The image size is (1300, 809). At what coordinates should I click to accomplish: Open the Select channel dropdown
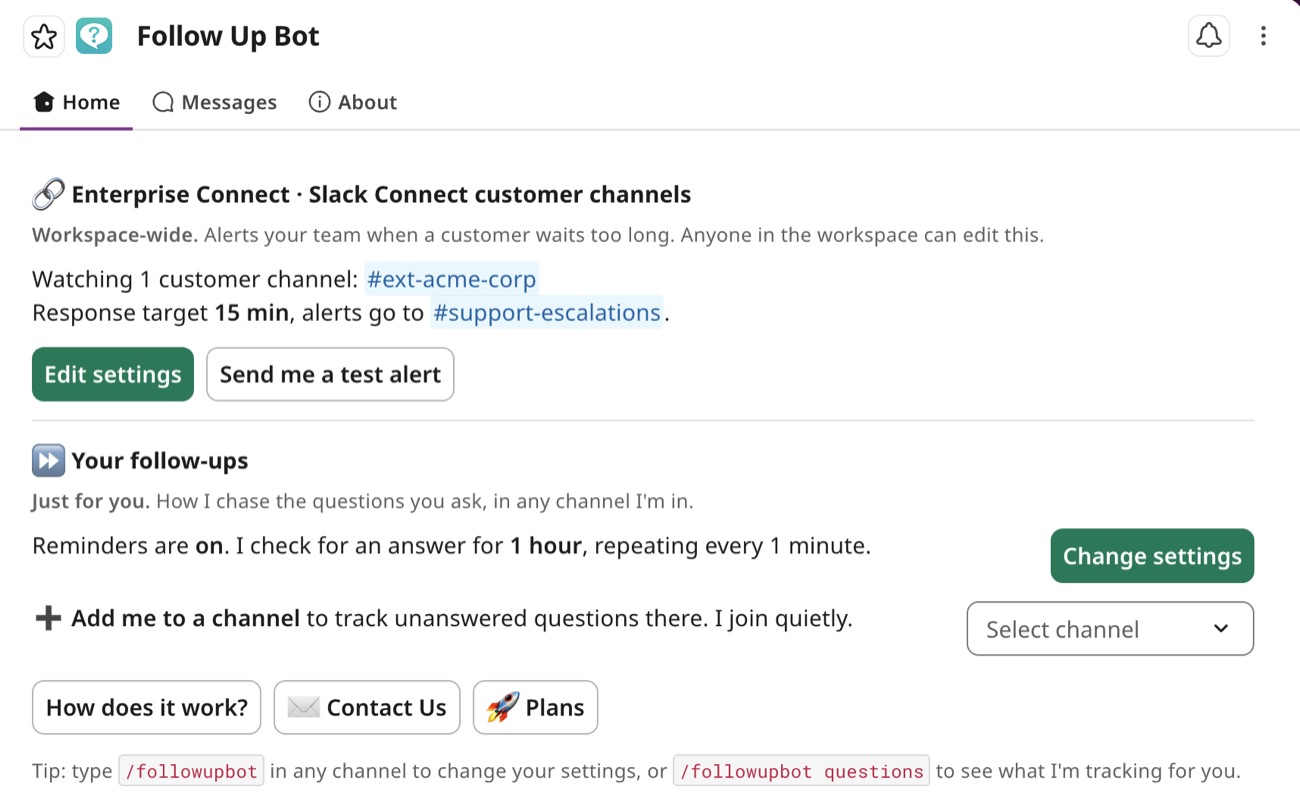click(1110, 629)
